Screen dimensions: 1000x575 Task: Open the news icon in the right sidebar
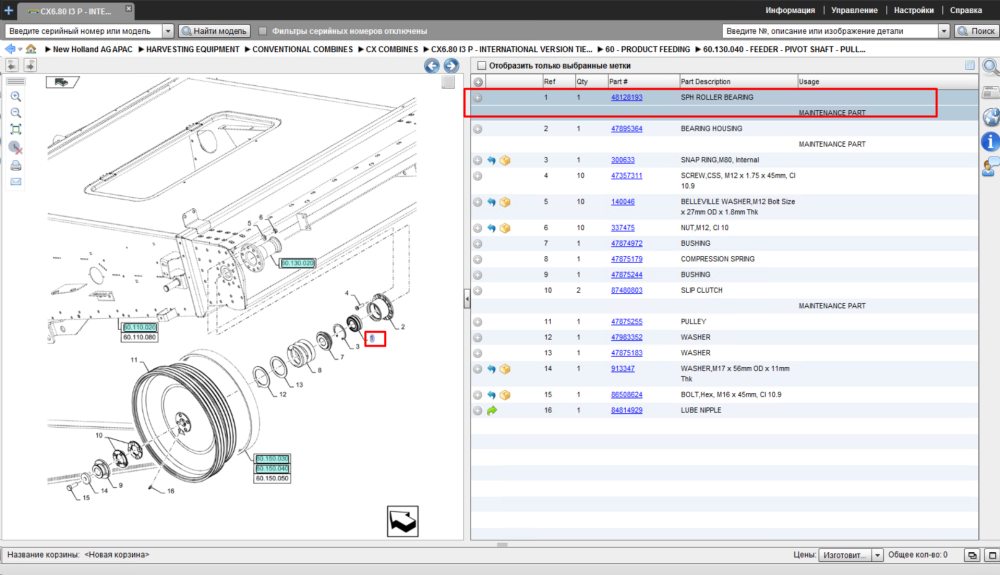coord(990,93)
